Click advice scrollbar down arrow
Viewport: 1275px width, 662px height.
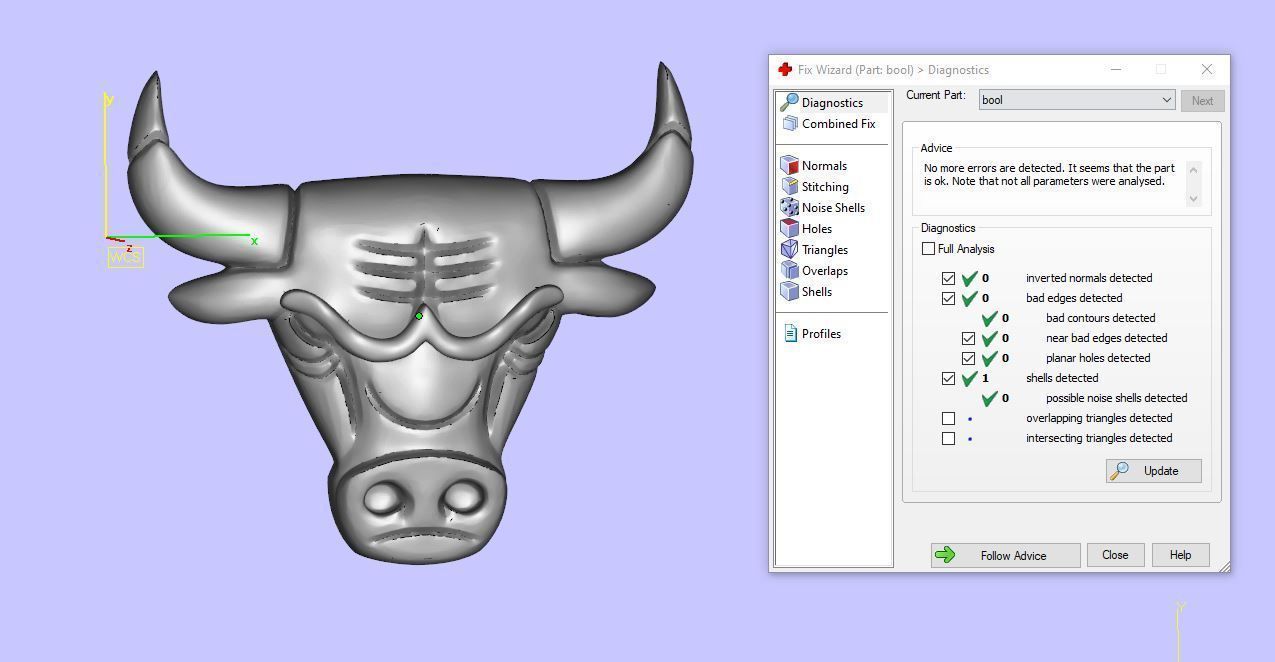1192,199
